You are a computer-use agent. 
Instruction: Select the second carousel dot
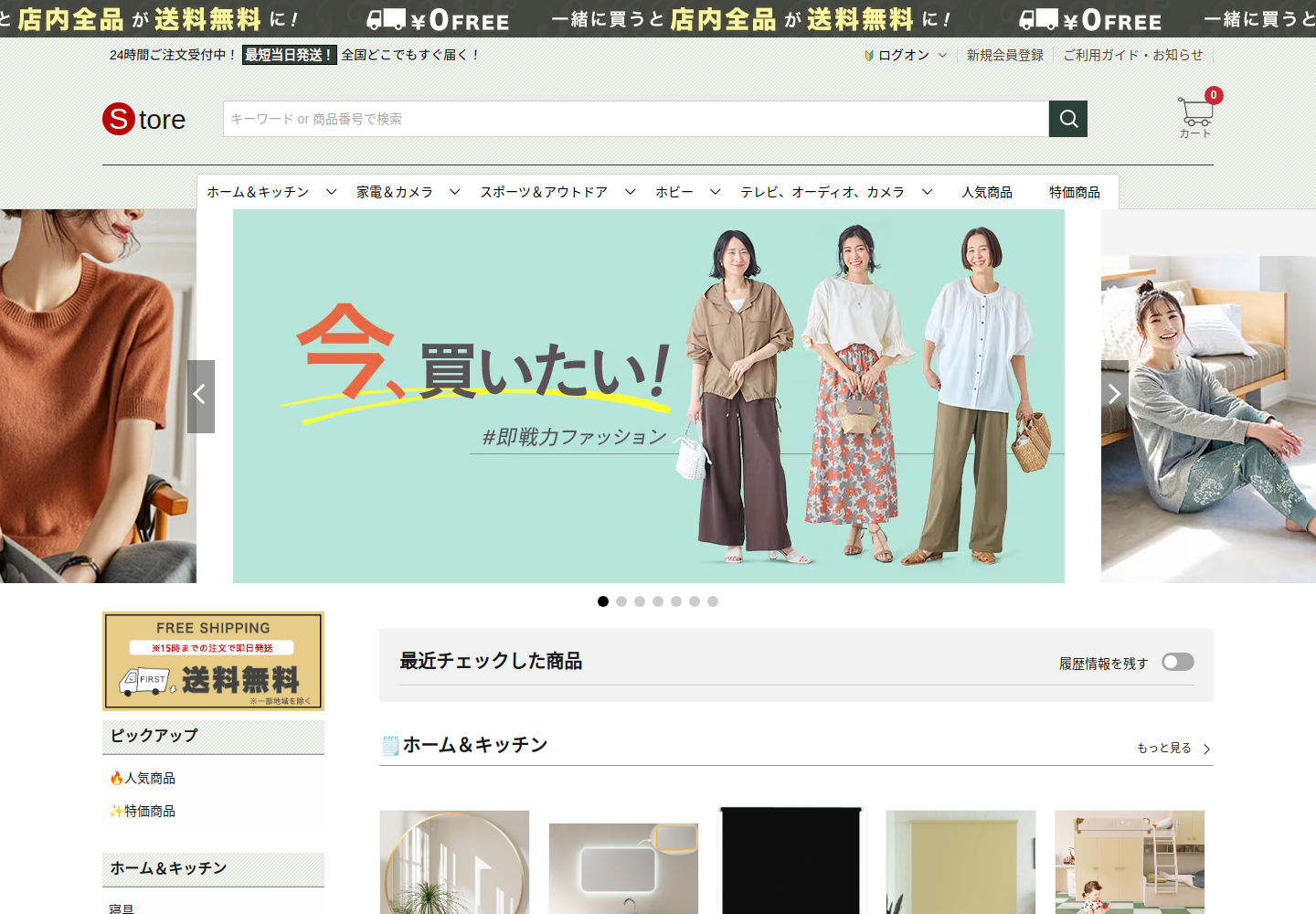pyautogui.click(x=621, y=601)
